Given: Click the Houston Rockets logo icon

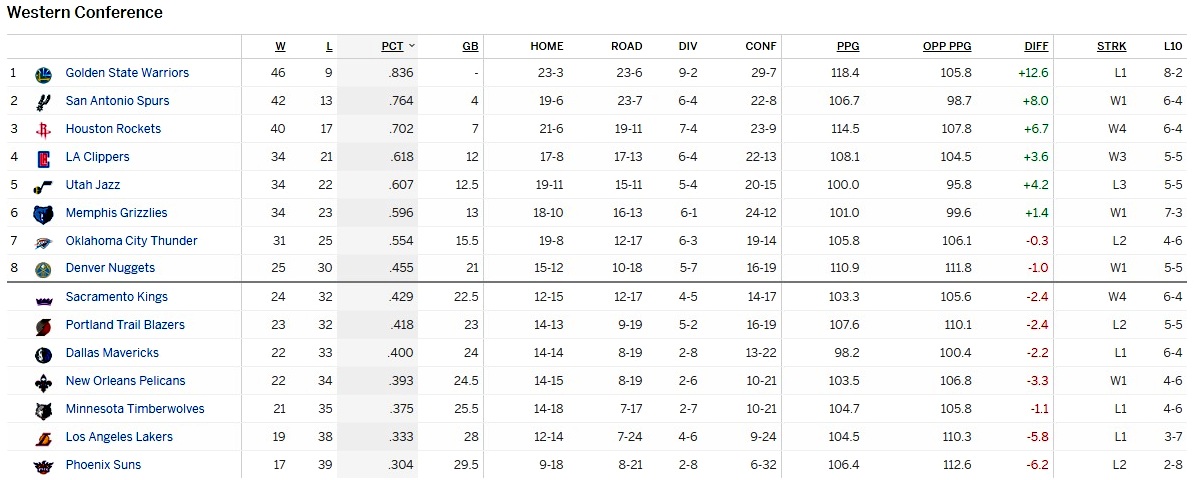Looking at the screenshot, I should click(x=43, y=129).
